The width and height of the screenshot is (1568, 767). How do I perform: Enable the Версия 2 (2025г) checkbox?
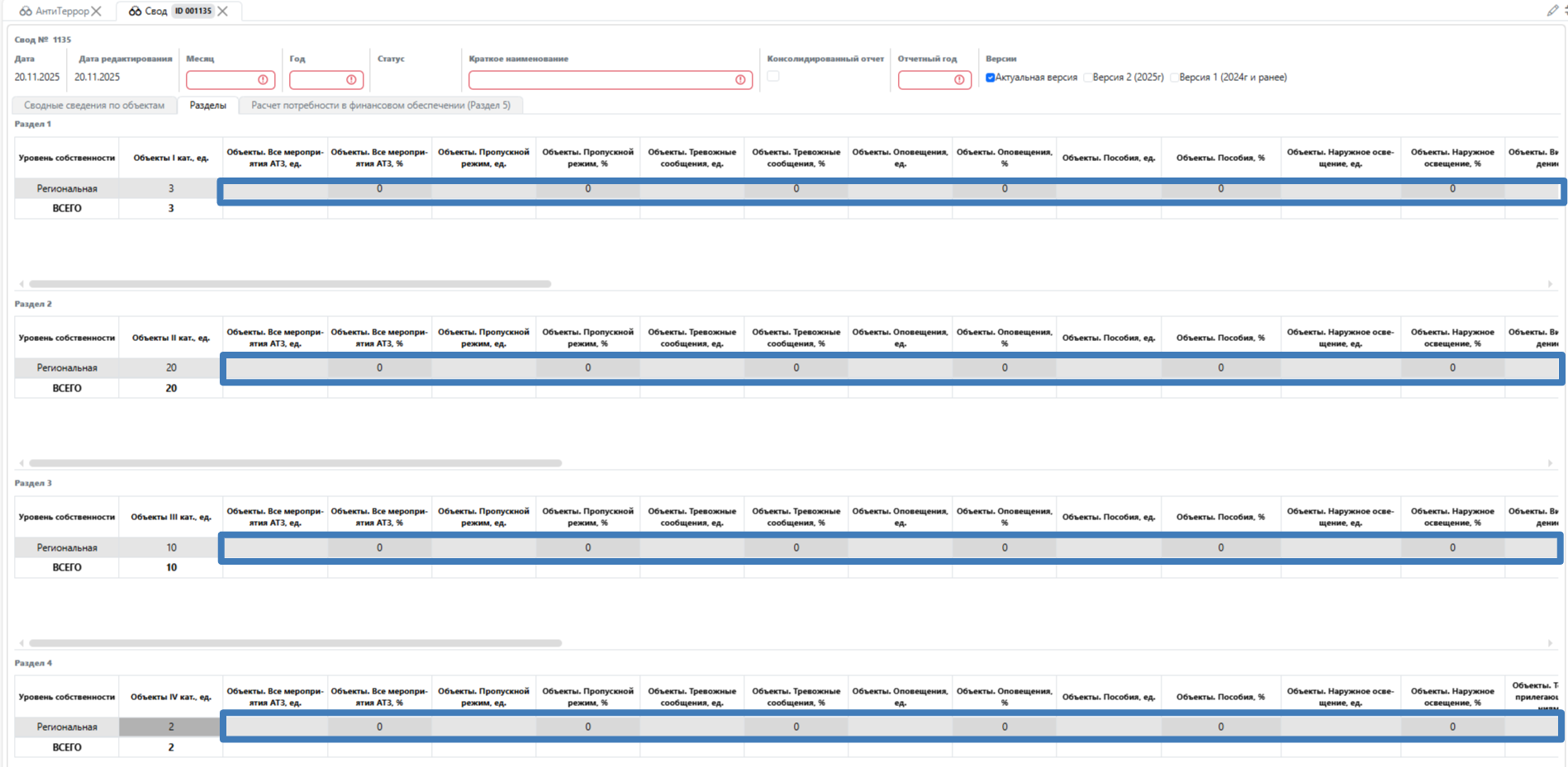1087,78
